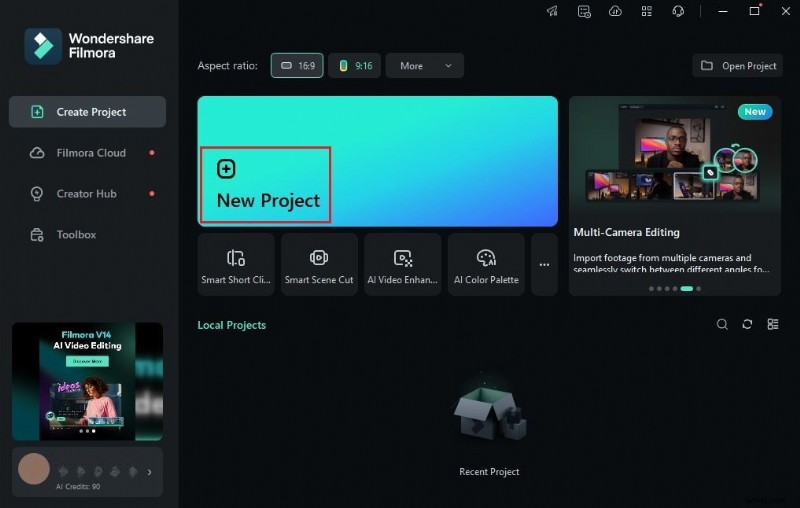
Task: Open the Creator Hub sidebar section
Action: click(x=86, y=194)
